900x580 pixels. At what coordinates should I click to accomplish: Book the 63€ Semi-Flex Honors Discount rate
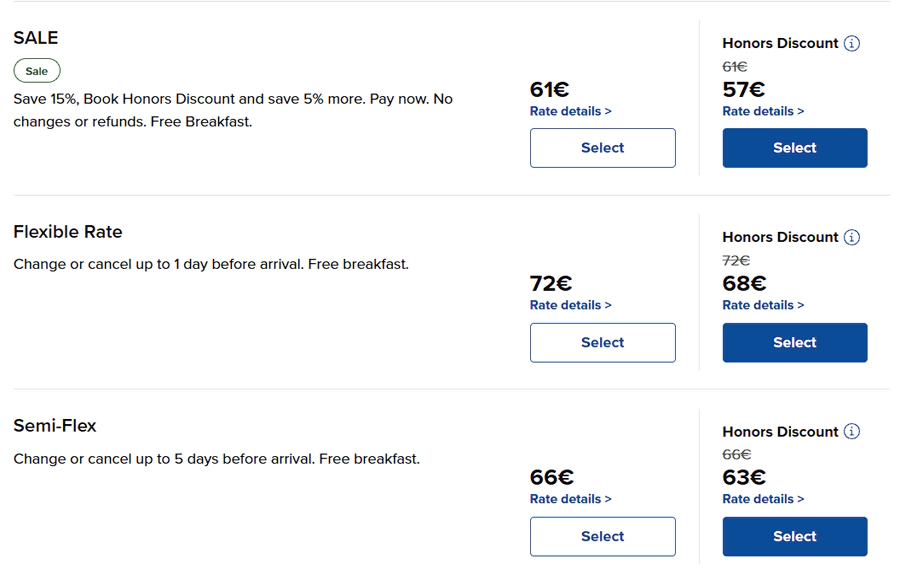[x=794, y=536]
